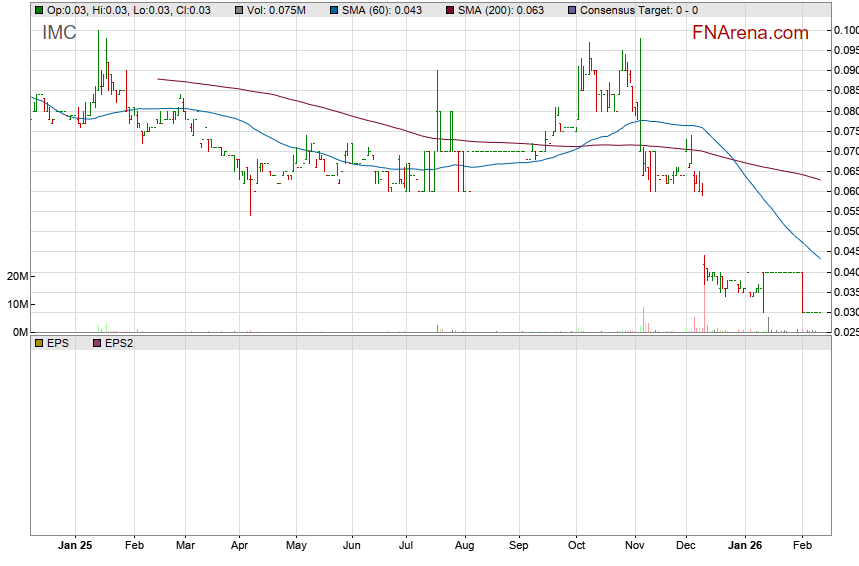Select the IMC ticker label
The image size is (859, 566).
59,33
